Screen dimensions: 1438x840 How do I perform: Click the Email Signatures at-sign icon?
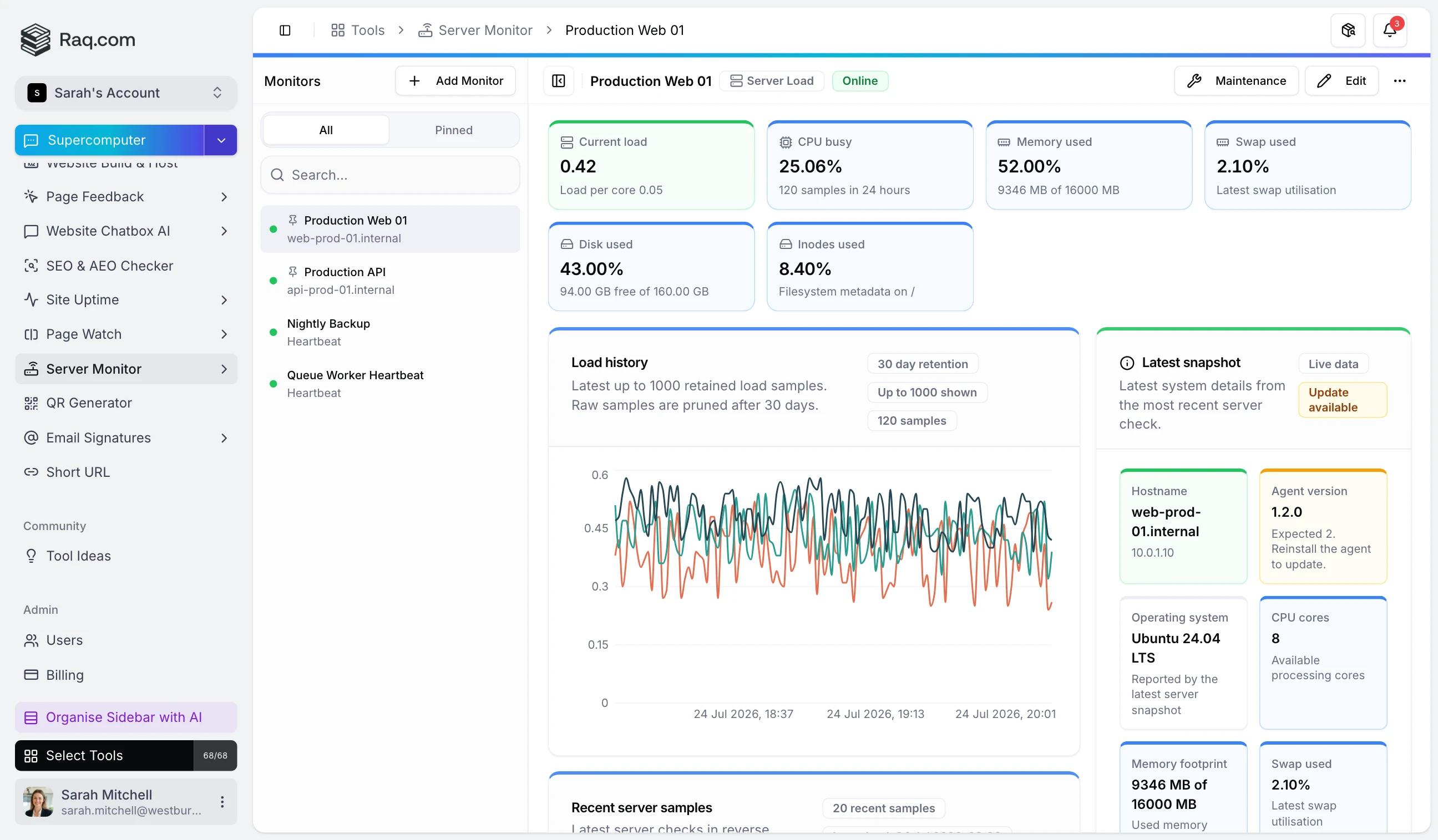tap(31, 438)
